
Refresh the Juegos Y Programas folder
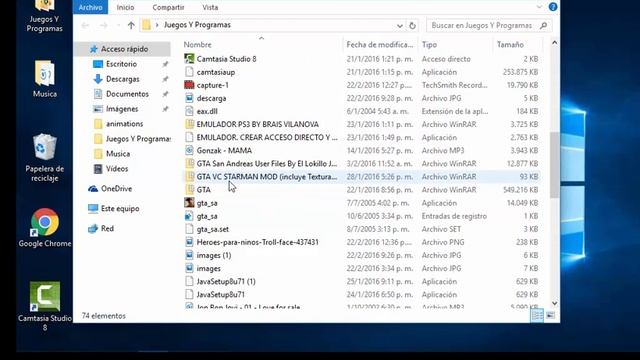pyautogui.click(x=412, y=26)
